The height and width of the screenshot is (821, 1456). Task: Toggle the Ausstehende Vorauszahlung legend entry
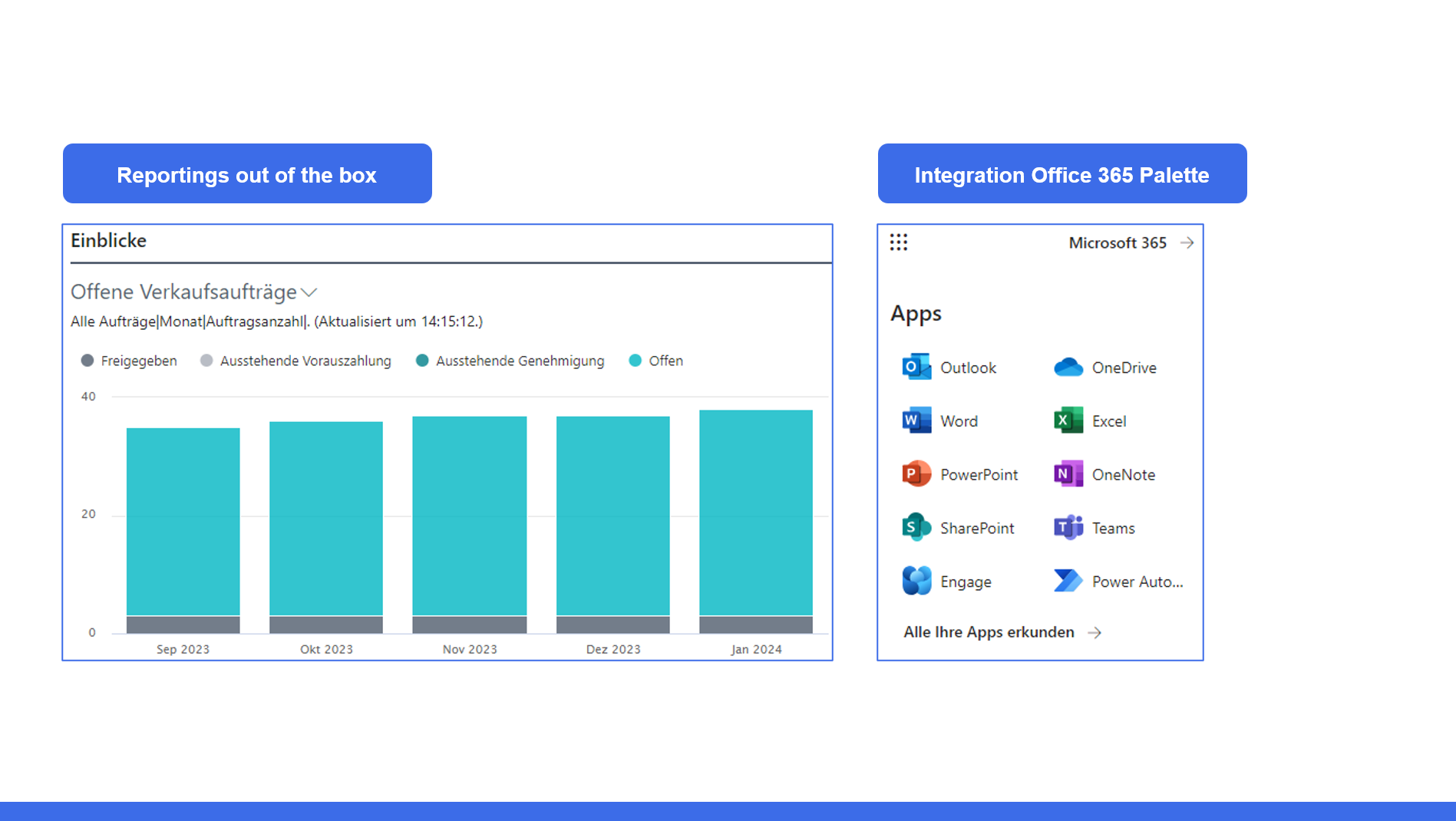pyautogui.click(x=295, y=361)
